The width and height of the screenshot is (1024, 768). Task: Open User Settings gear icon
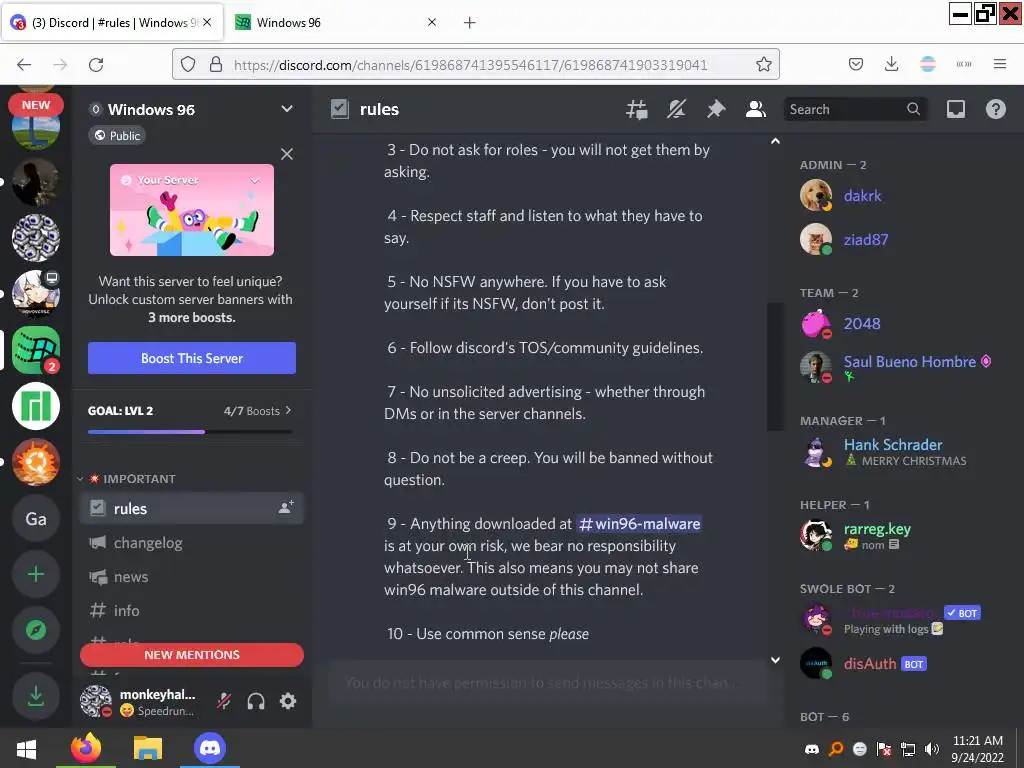[288, 701]
